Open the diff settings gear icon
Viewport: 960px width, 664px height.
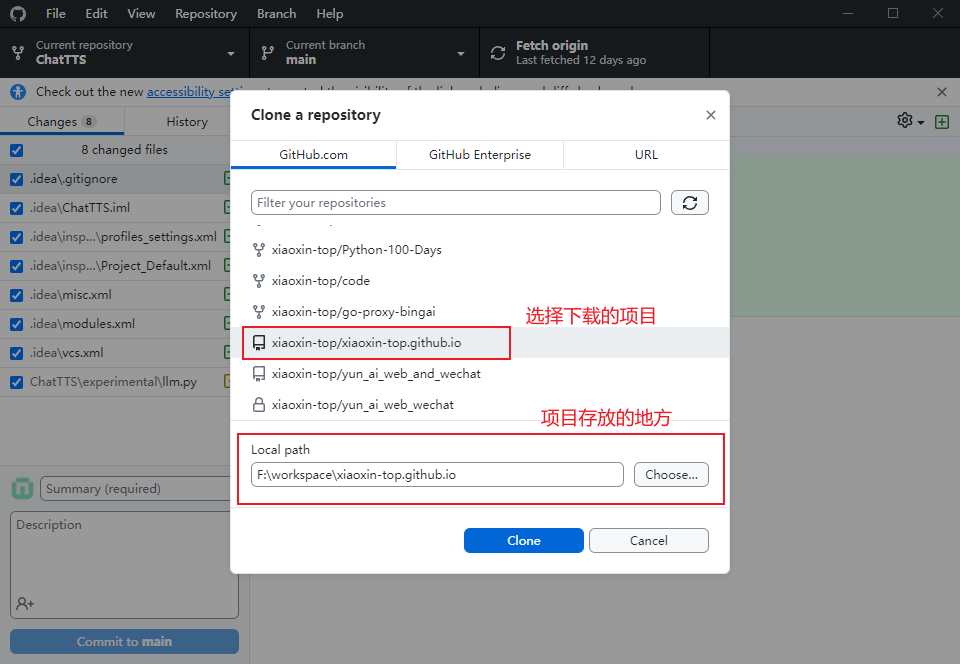tap(906, 121)
